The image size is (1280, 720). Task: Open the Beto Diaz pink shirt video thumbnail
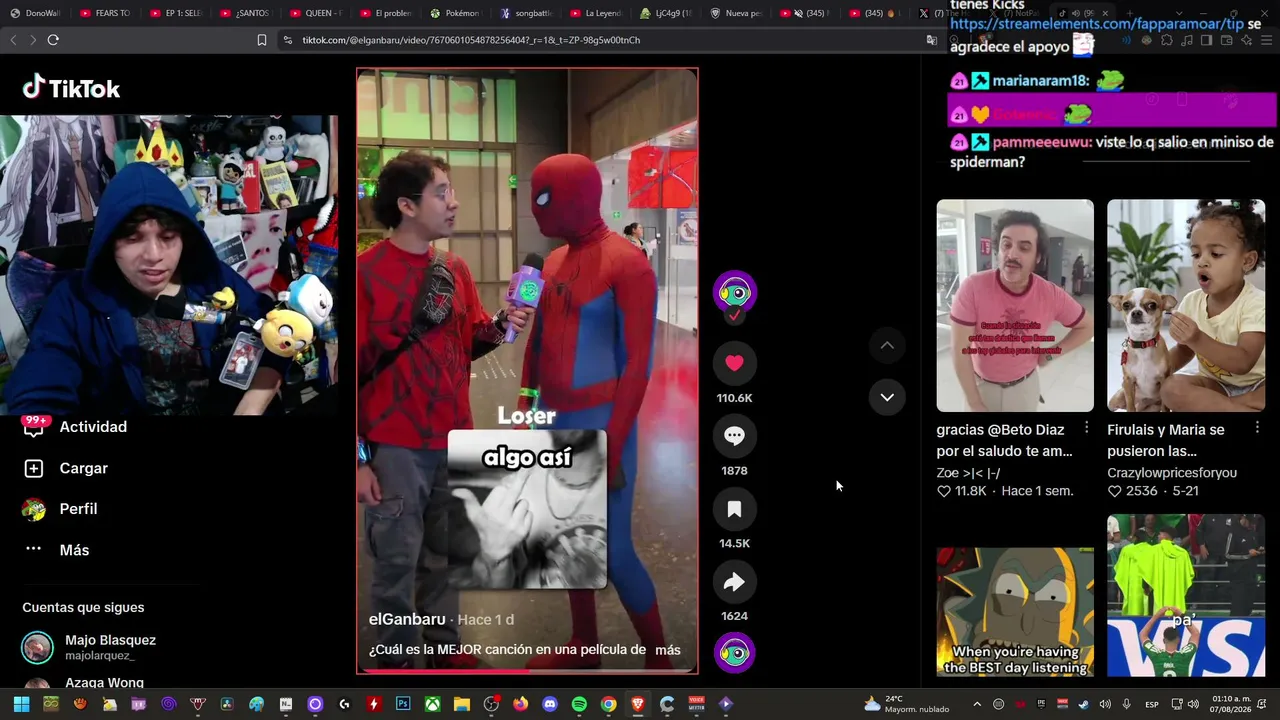(1015, 305)
